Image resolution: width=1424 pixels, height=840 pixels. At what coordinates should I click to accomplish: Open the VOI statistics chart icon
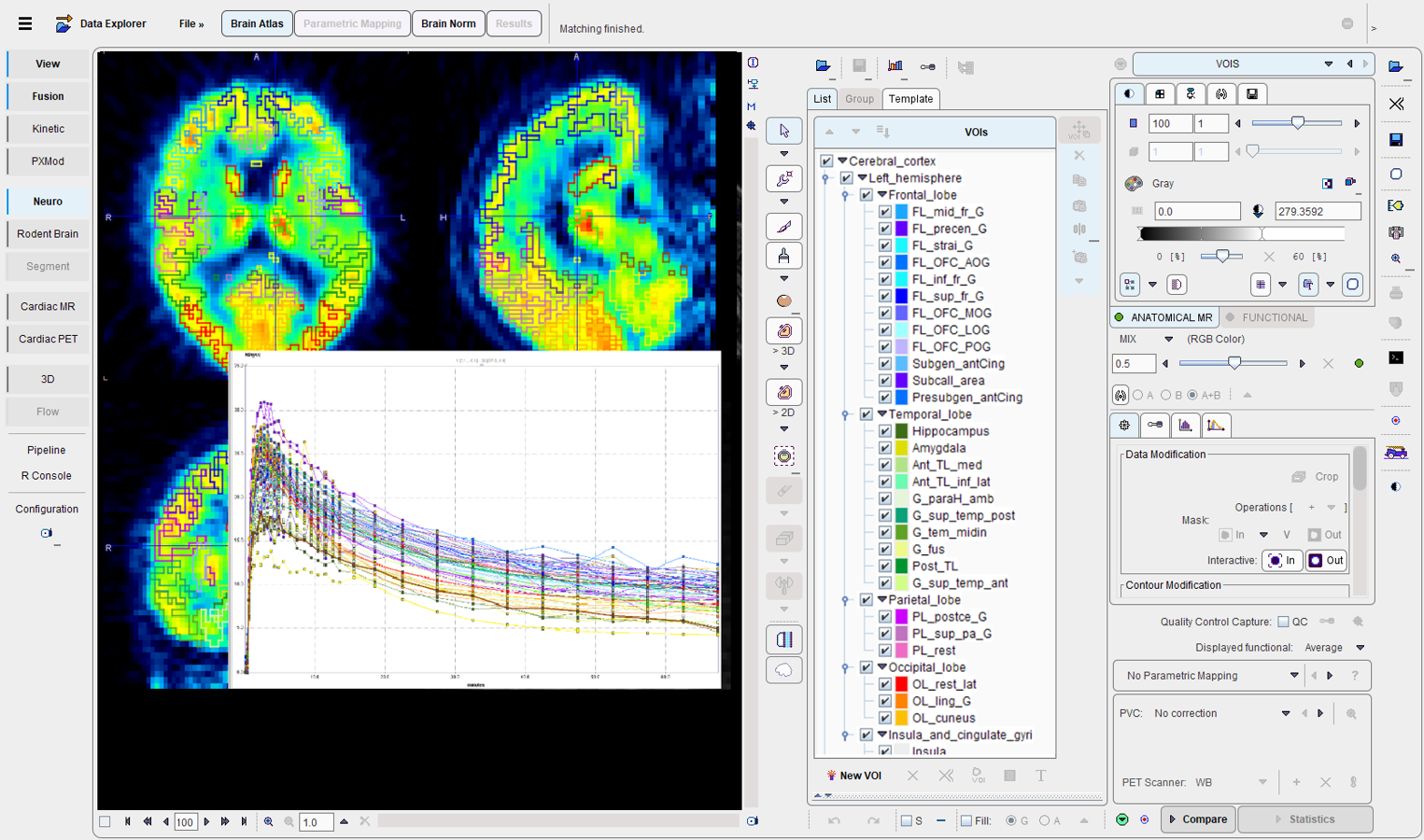coord(895,66)
